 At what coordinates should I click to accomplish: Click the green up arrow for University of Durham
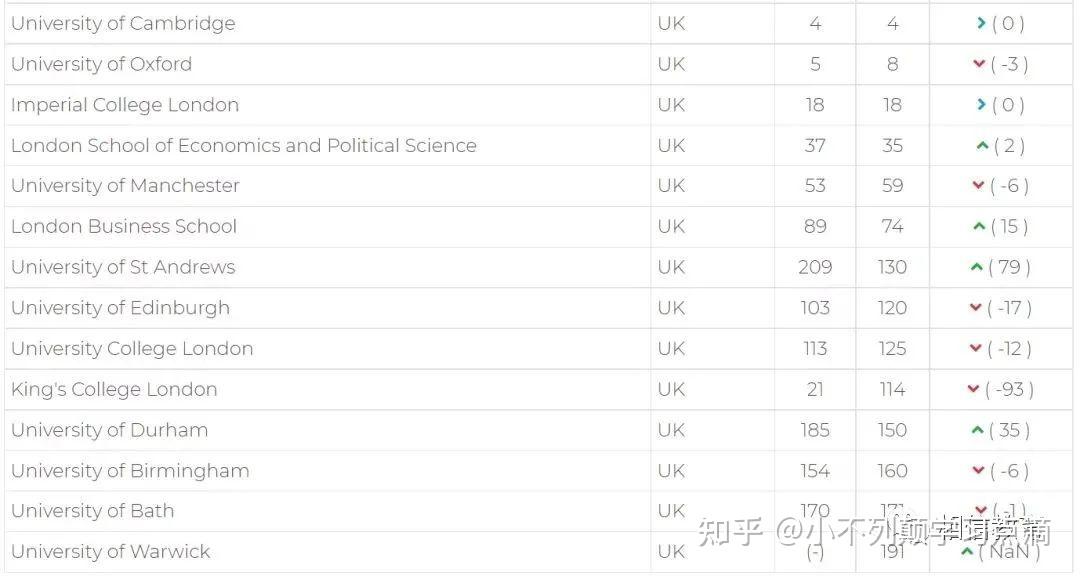pos(977,431)
